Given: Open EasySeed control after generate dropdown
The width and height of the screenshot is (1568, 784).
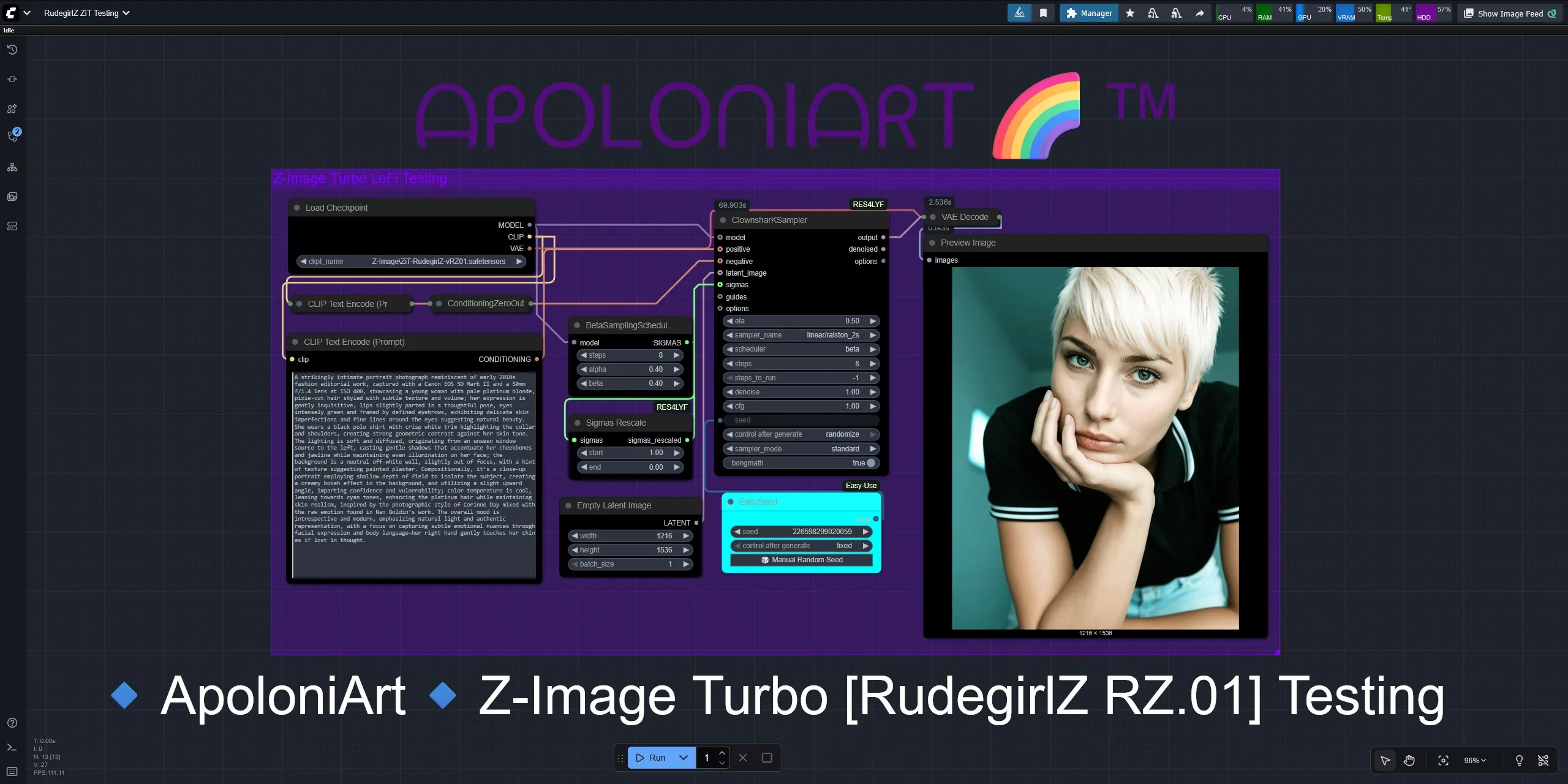Looking at the screenshot, I should [801, 546].
